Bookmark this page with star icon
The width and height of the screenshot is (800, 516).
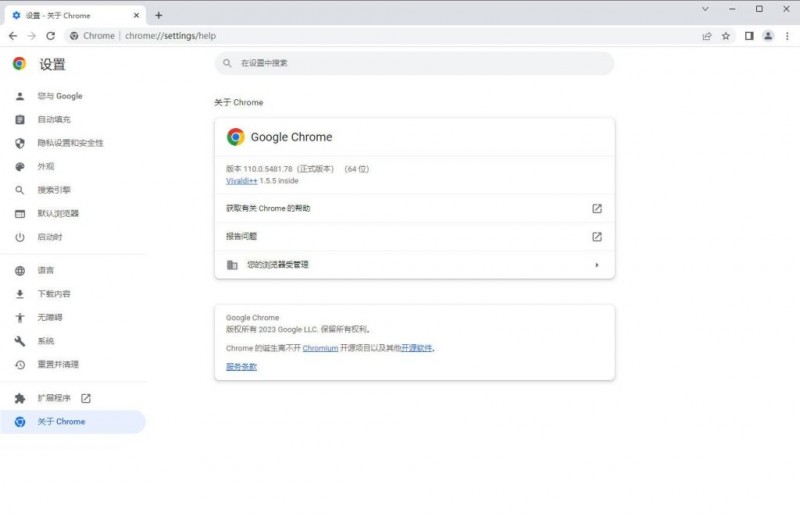tap(726, 35)
